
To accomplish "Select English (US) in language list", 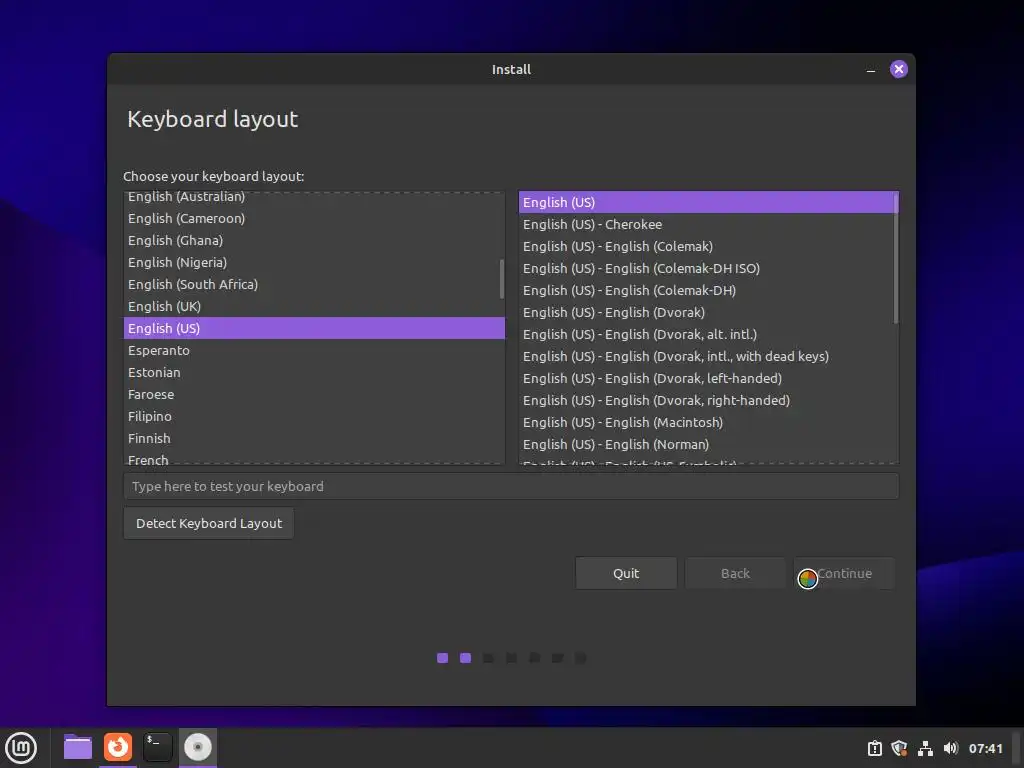I will pyautogui.click(x=314, y=328).
